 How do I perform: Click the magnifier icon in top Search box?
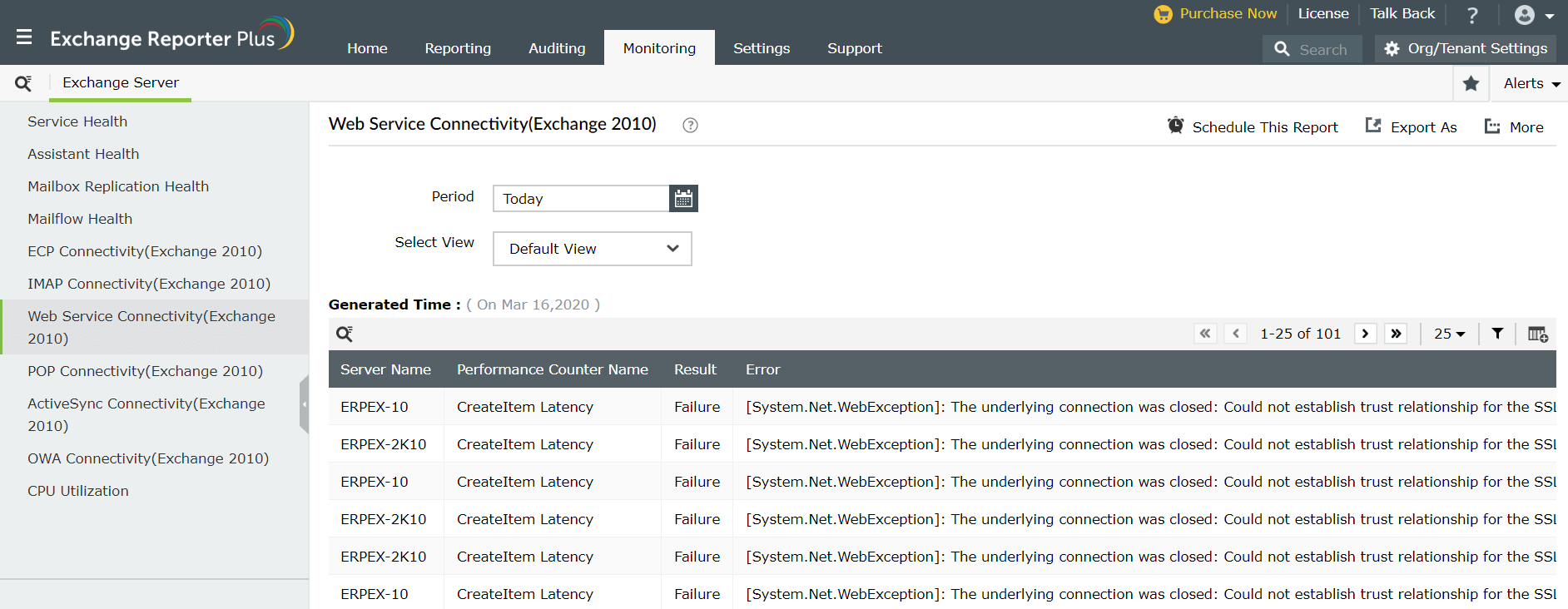[1282, 49]
